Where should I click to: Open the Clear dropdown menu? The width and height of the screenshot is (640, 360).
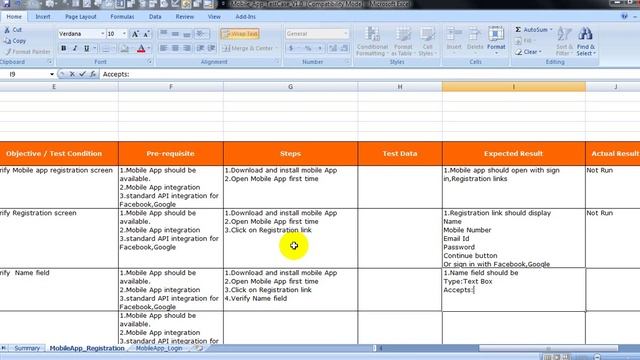coord(529,52)
